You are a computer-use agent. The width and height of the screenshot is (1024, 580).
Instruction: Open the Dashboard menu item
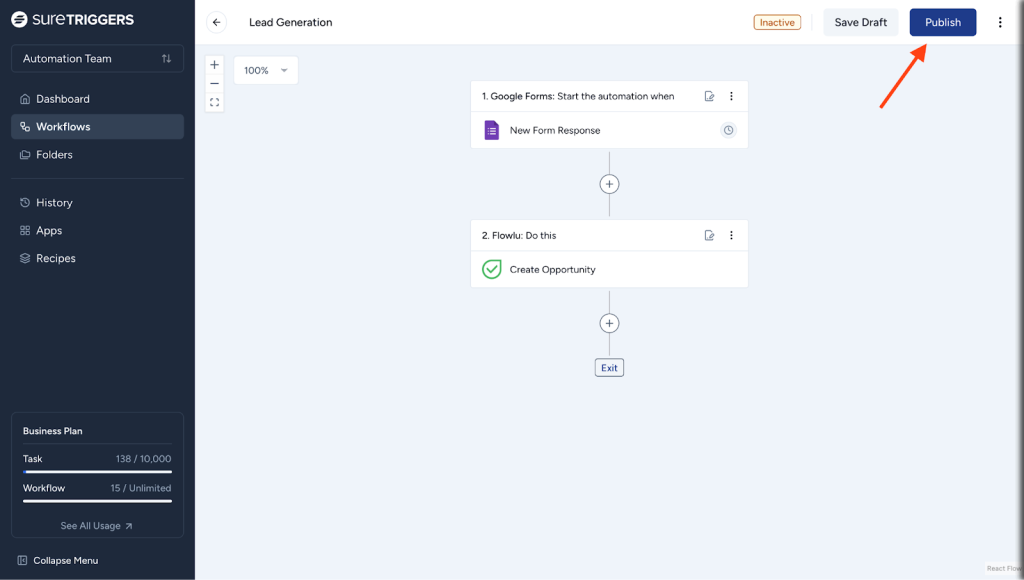coord(63,99)
